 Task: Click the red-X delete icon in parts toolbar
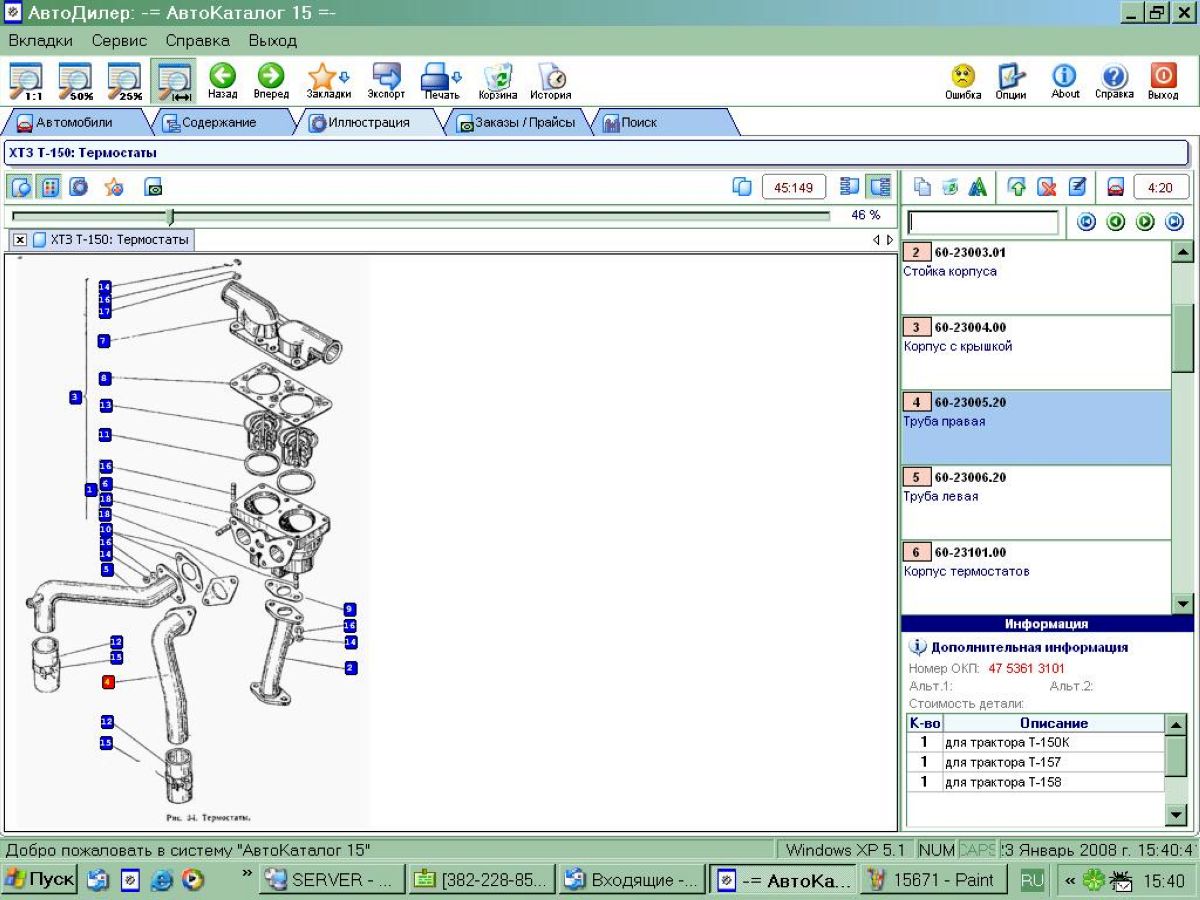tap(1046, 187)
